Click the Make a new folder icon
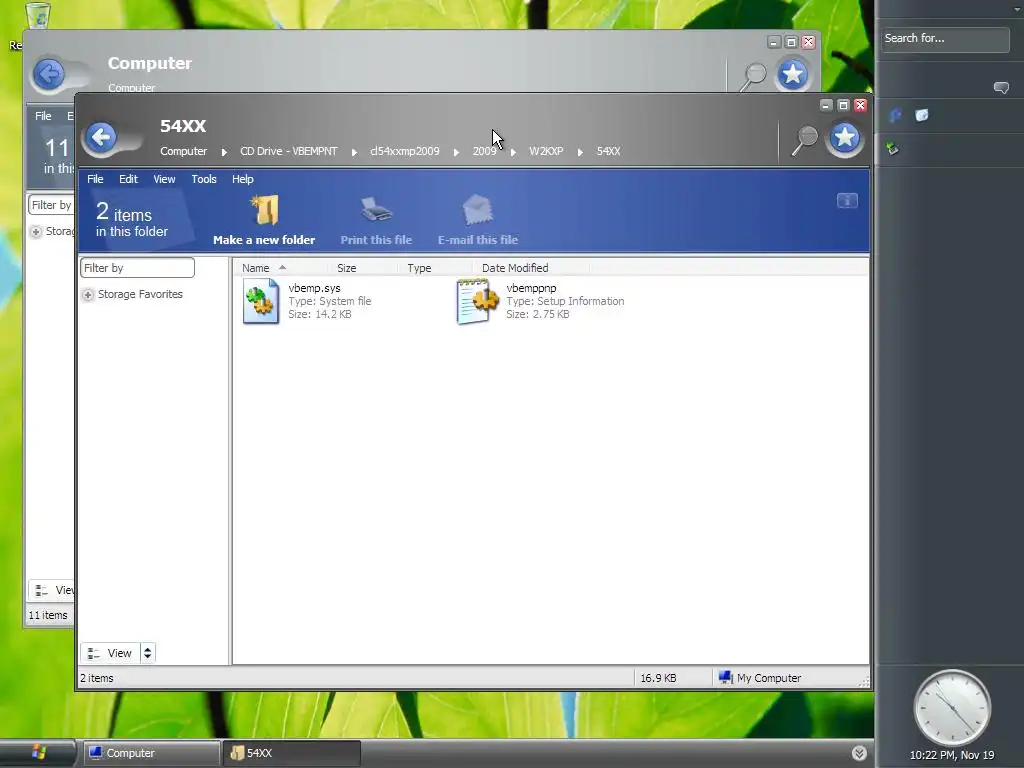Screen dimensions: 1024x768 point(264,210)
